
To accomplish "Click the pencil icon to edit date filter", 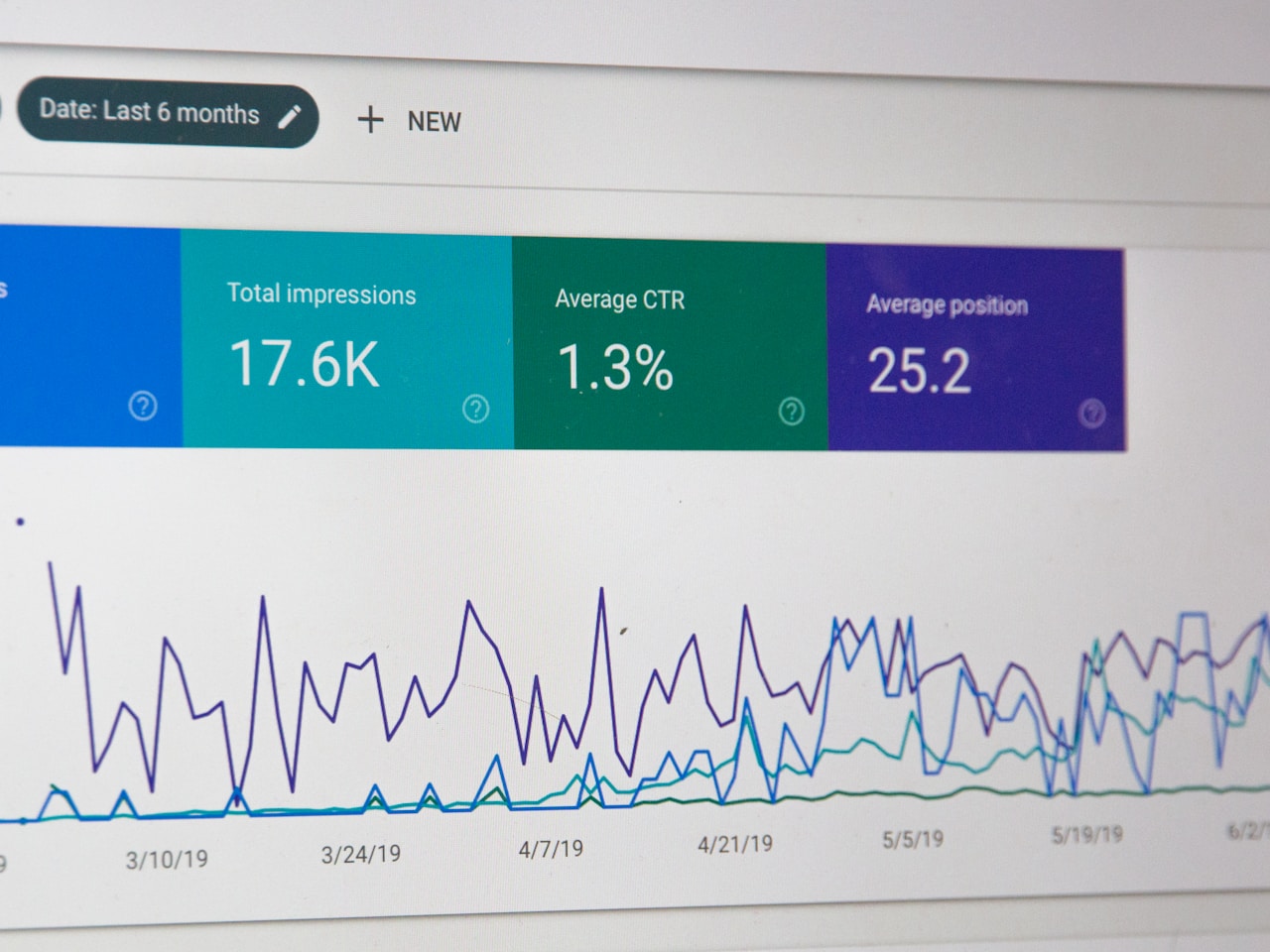I will pos(289,116).
